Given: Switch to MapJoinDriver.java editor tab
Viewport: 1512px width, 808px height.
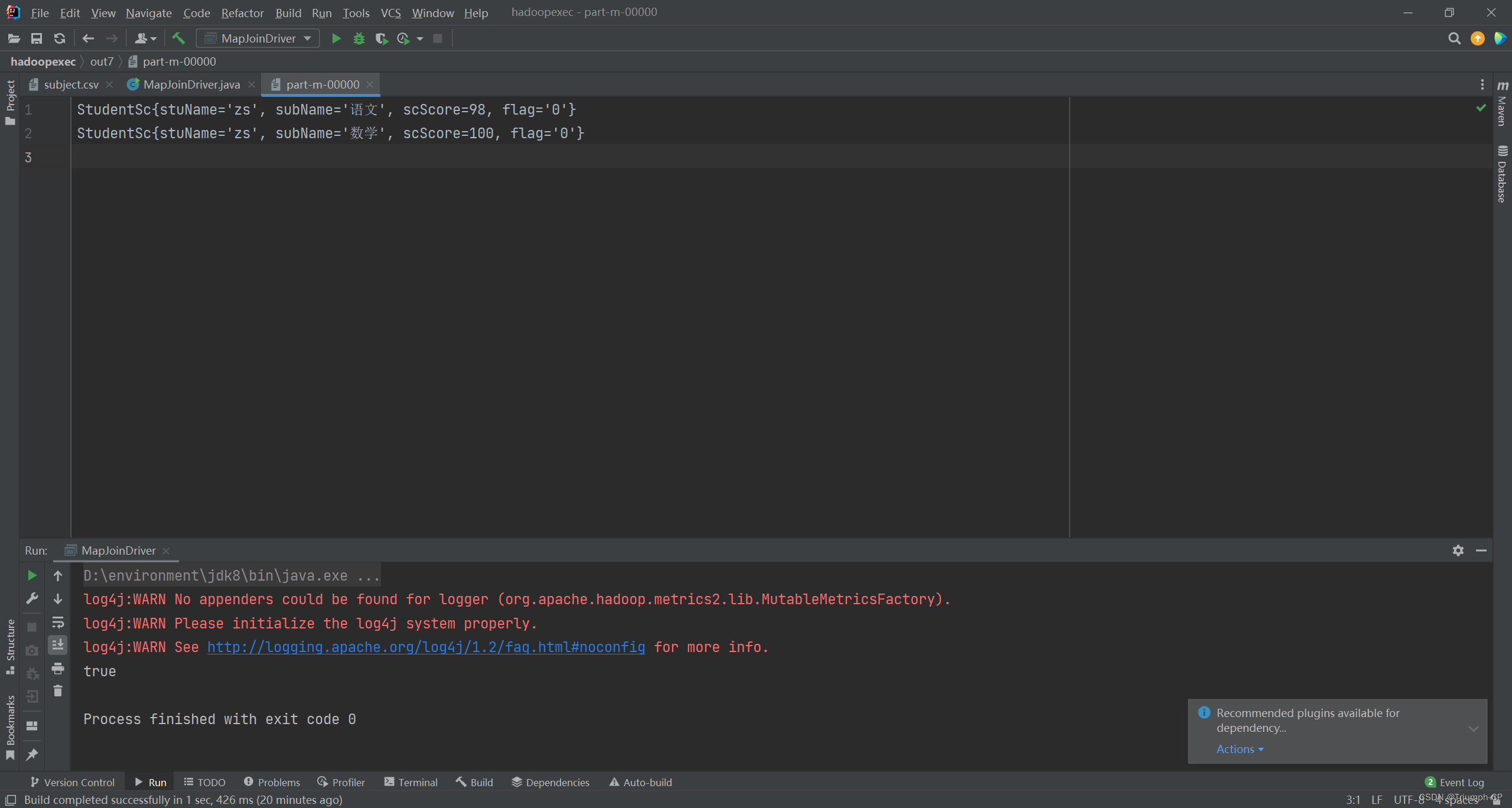Looking at the screenshot, I should point(191,84).
